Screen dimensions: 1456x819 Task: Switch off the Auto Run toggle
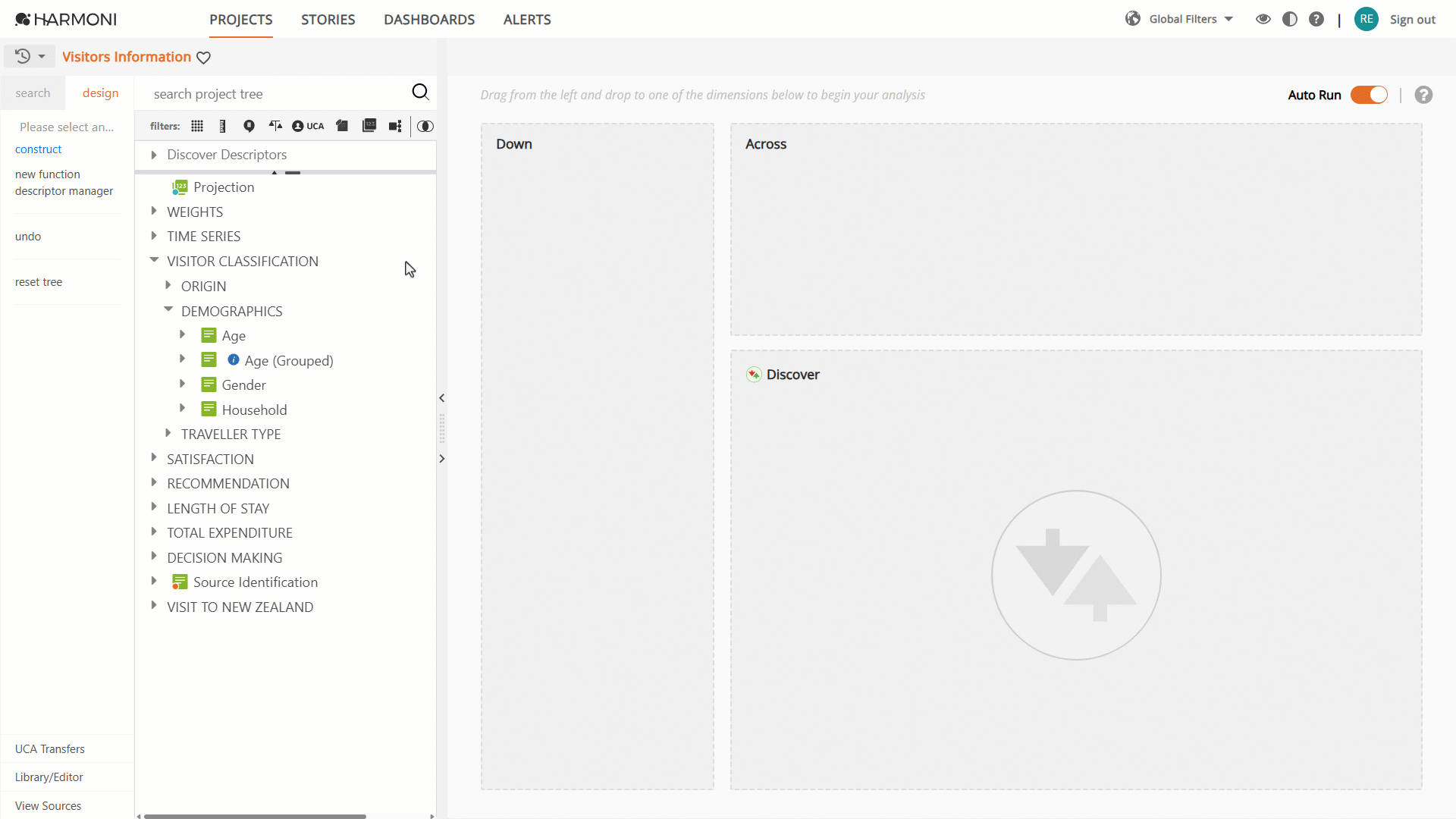[x=1369, y=95]
